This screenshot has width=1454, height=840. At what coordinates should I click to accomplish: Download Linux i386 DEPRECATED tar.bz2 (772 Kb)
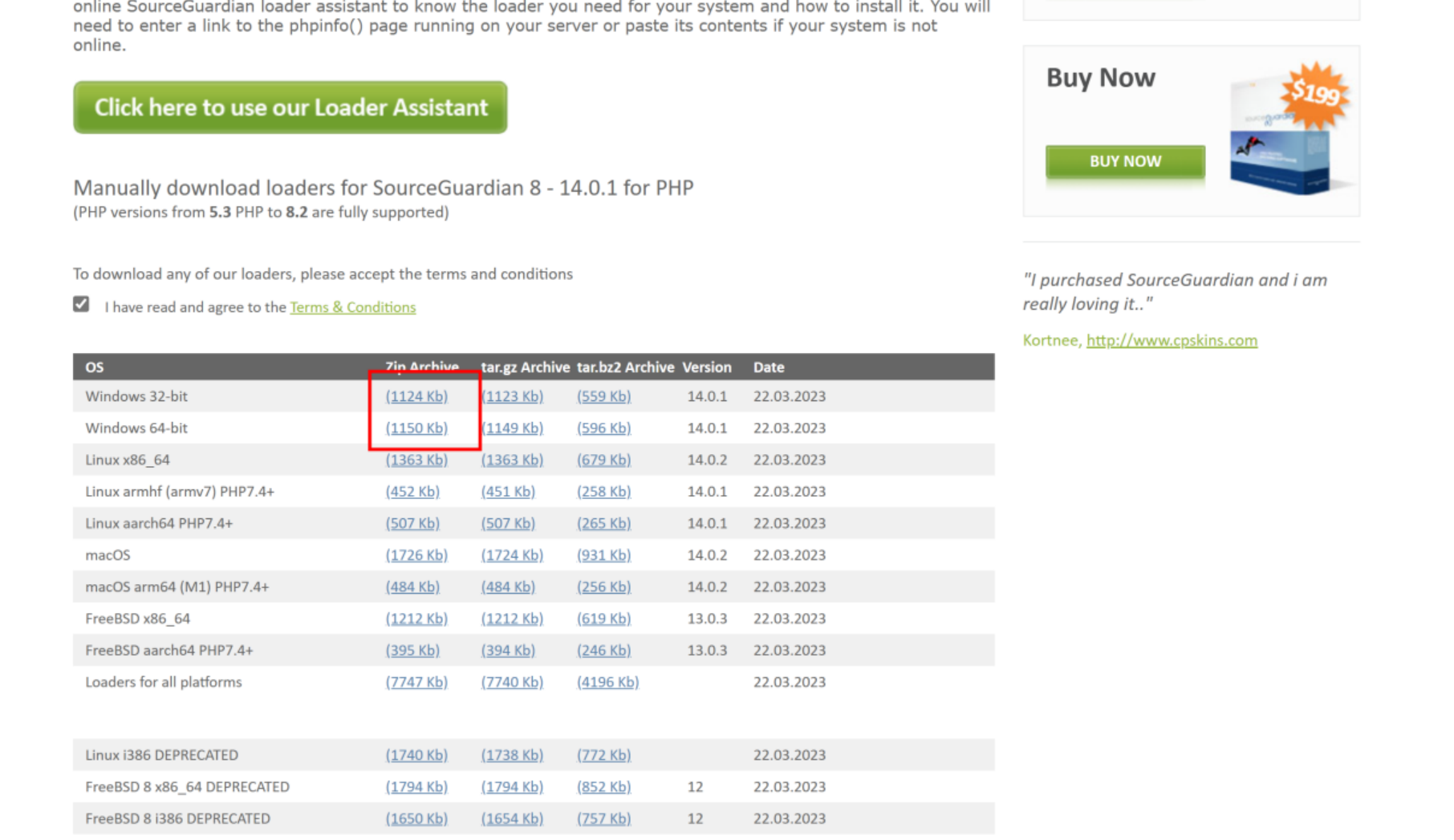tap(603, 755)
